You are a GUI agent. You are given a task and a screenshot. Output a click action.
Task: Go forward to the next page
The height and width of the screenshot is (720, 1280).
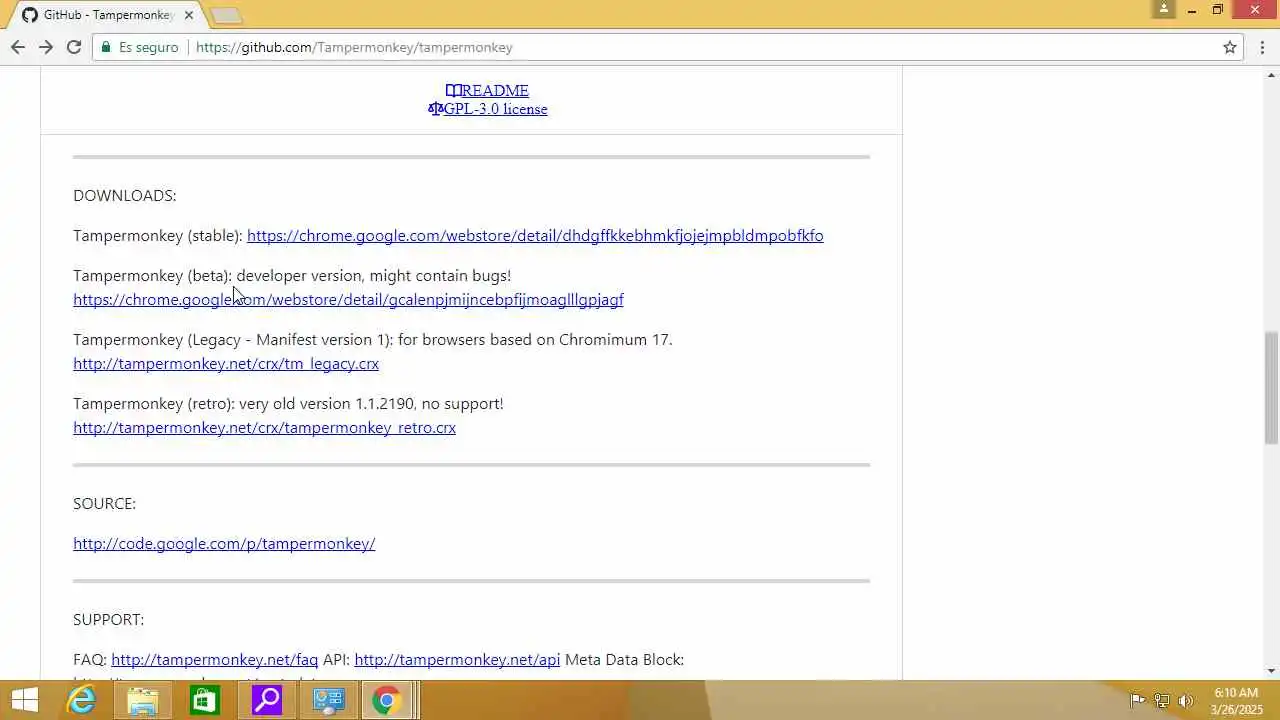point(46,47)
